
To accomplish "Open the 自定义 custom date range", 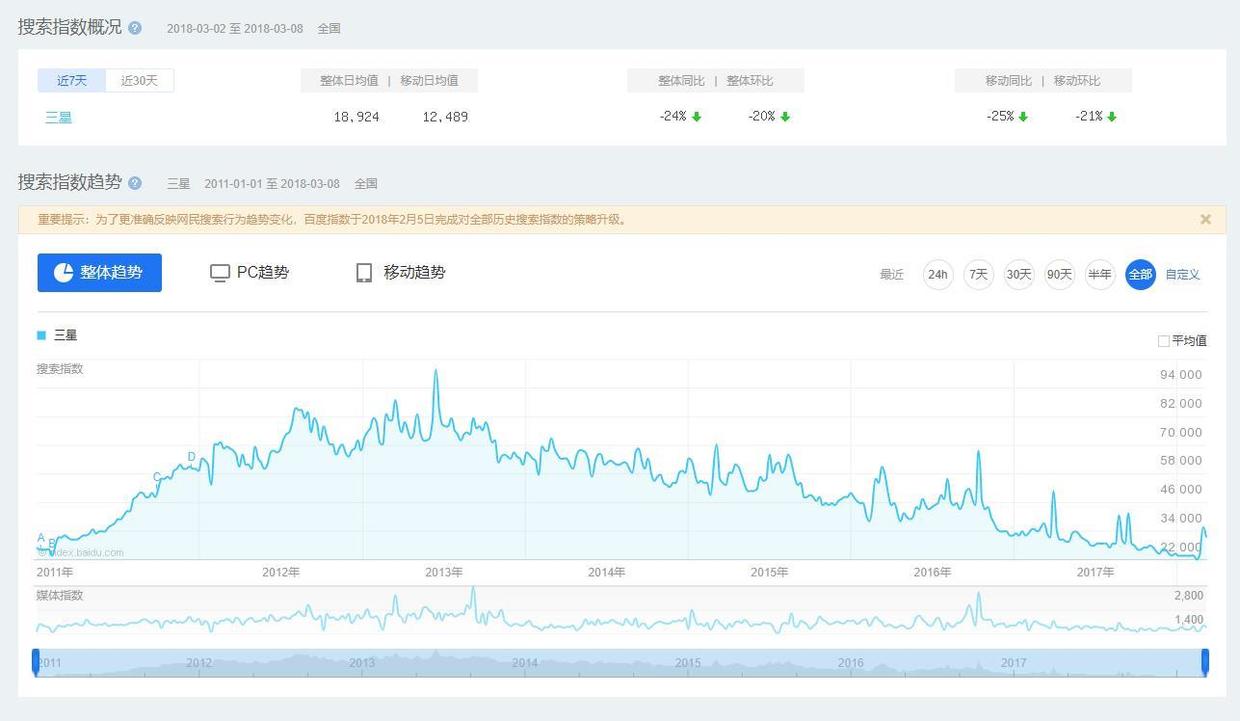I will point(1182,274).
